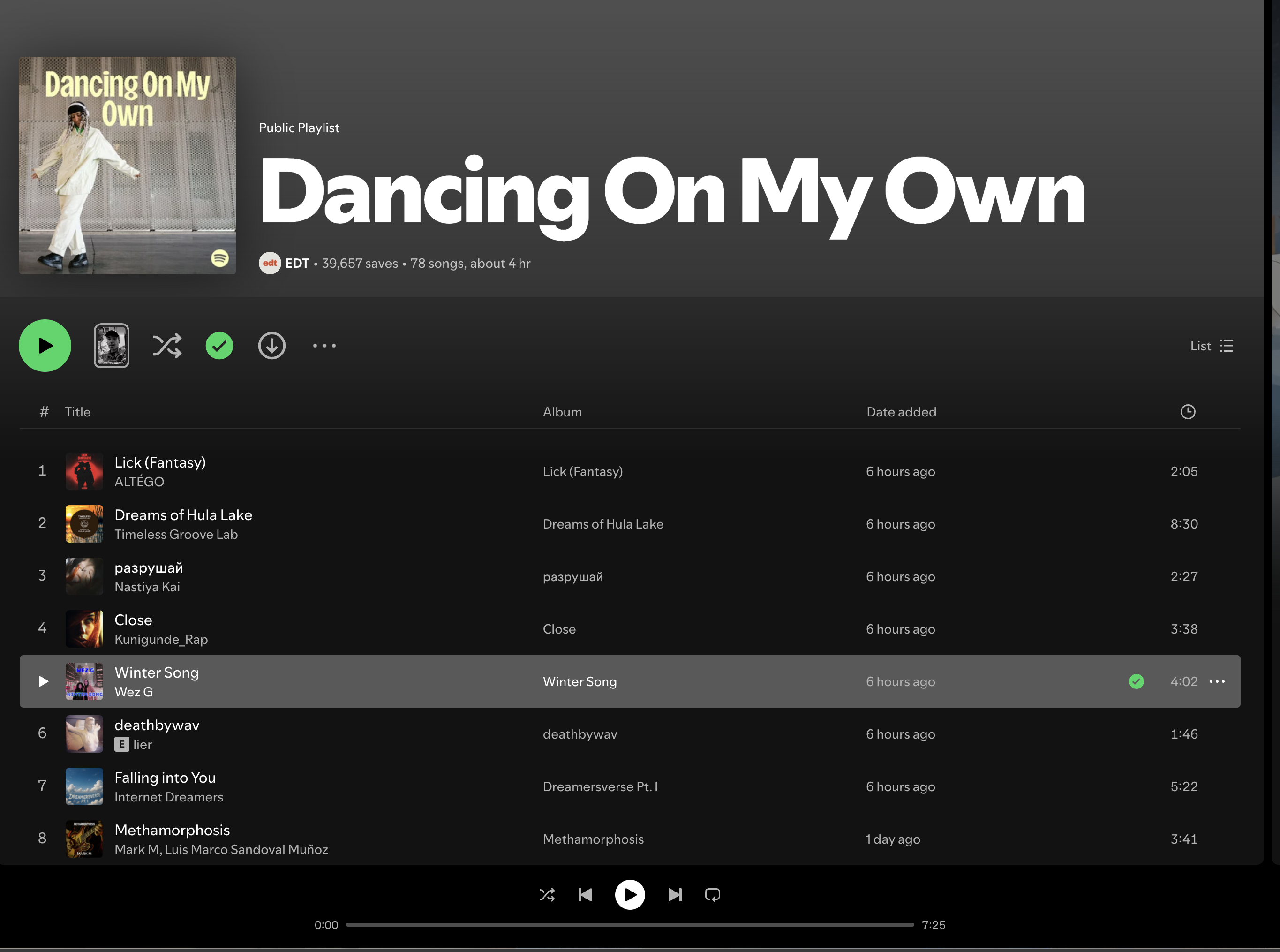Skip to next track in player bar
Screen dimensions: 1280x952
coord(675,895)
